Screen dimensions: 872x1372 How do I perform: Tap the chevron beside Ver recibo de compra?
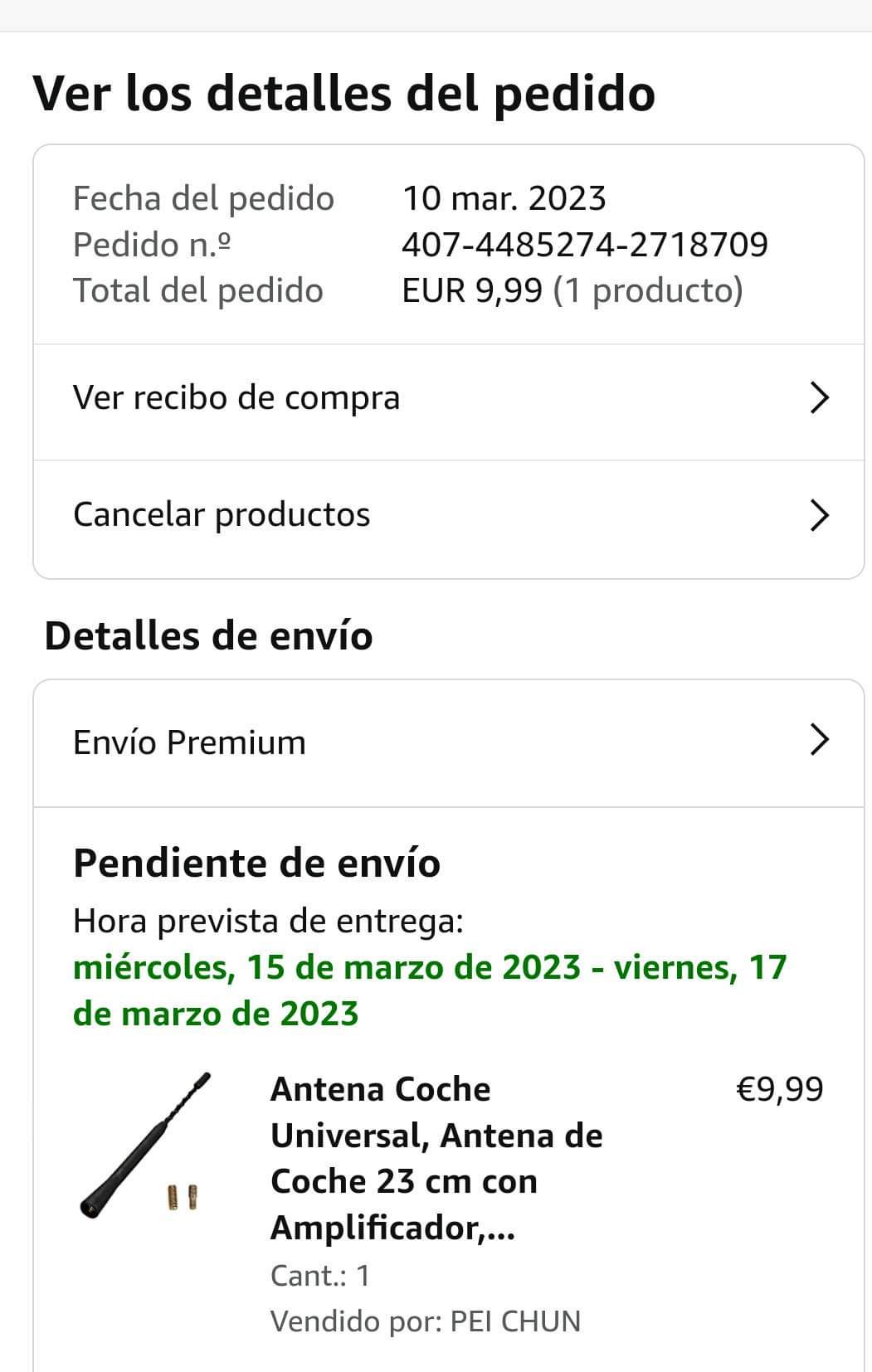point(818,398)
